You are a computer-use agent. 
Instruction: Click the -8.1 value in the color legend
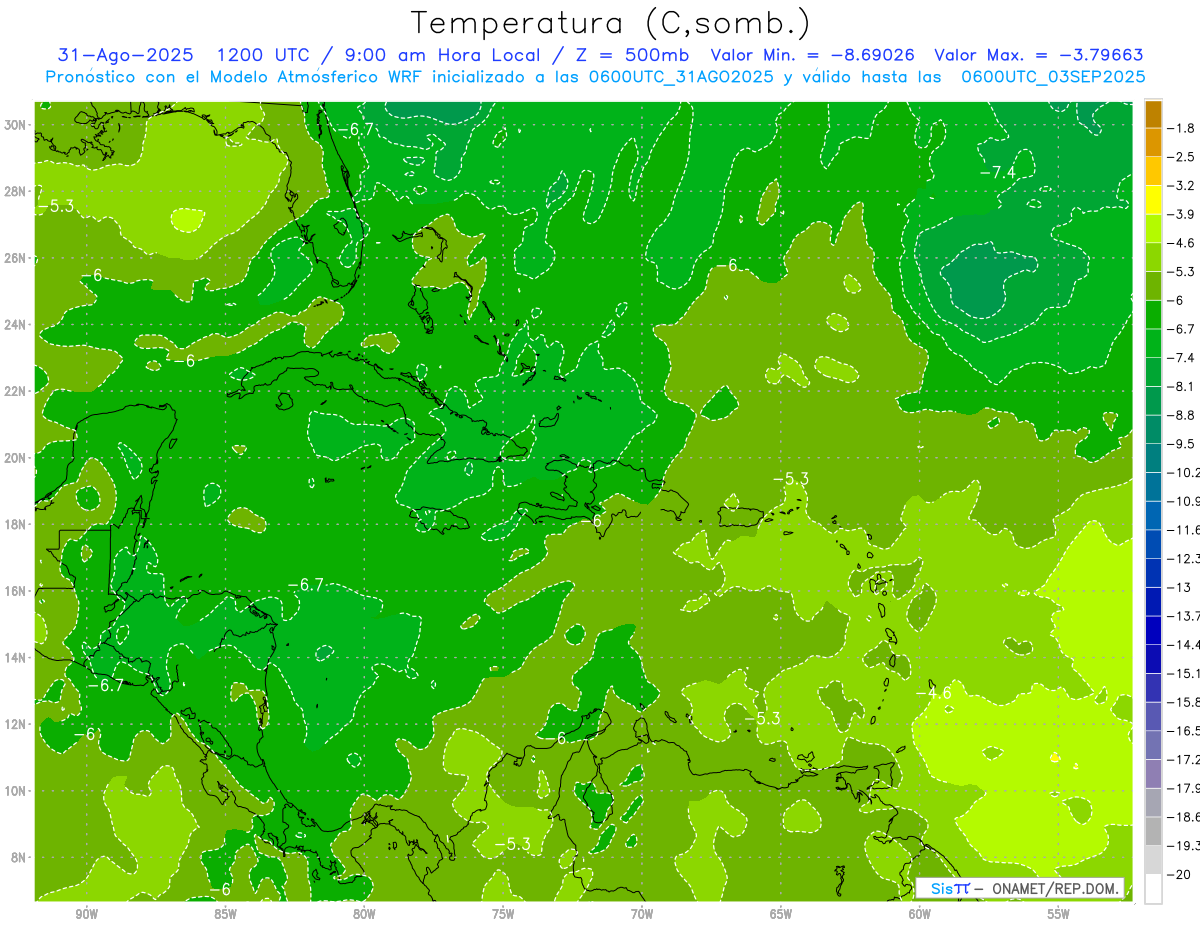[1180, 386]
